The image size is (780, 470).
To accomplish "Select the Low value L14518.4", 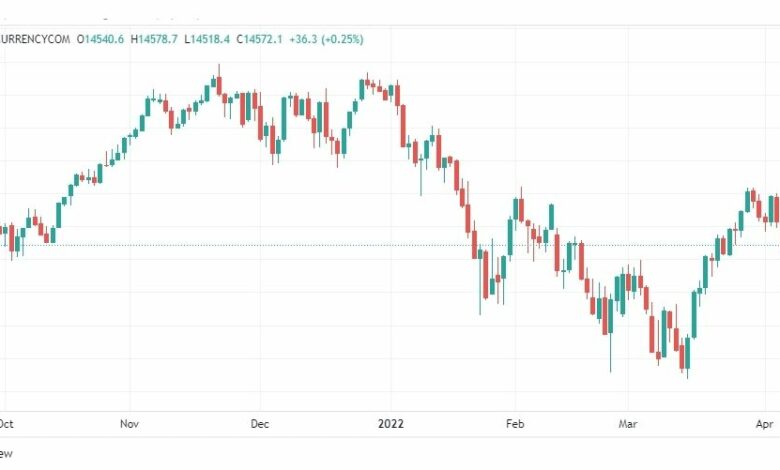I will click(207, 39).
